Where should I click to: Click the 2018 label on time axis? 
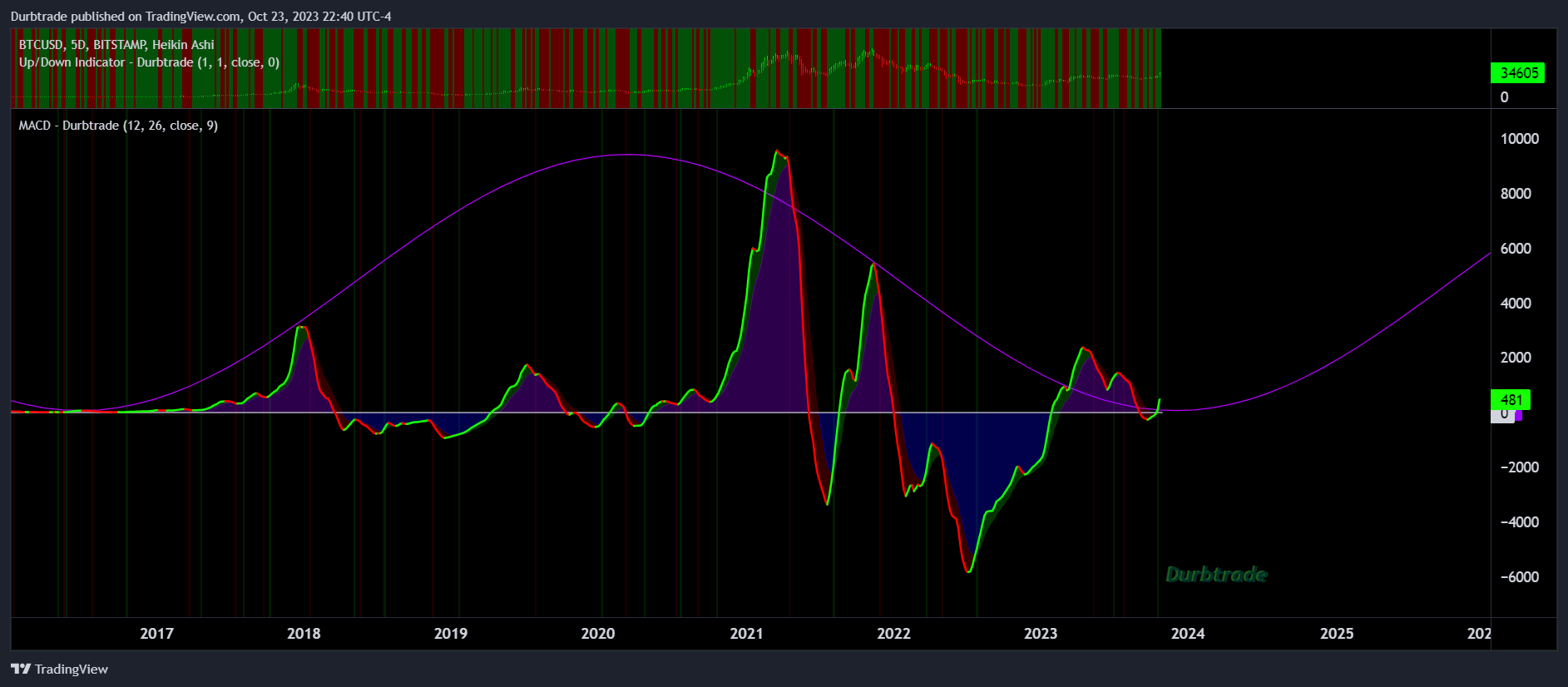coord(304,634)
